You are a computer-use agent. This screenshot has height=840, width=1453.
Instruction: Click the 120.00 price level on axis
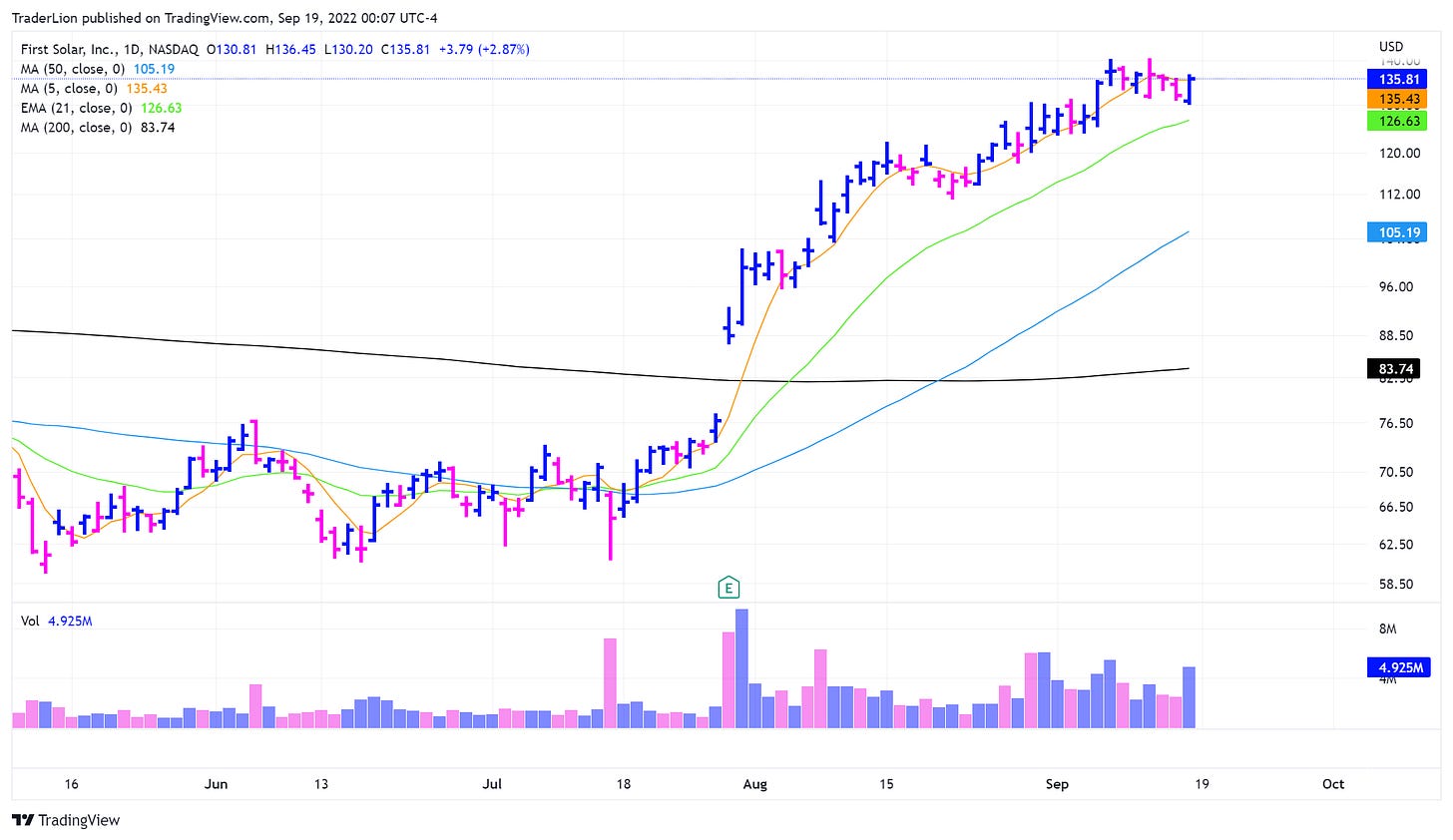[1399, 154]
